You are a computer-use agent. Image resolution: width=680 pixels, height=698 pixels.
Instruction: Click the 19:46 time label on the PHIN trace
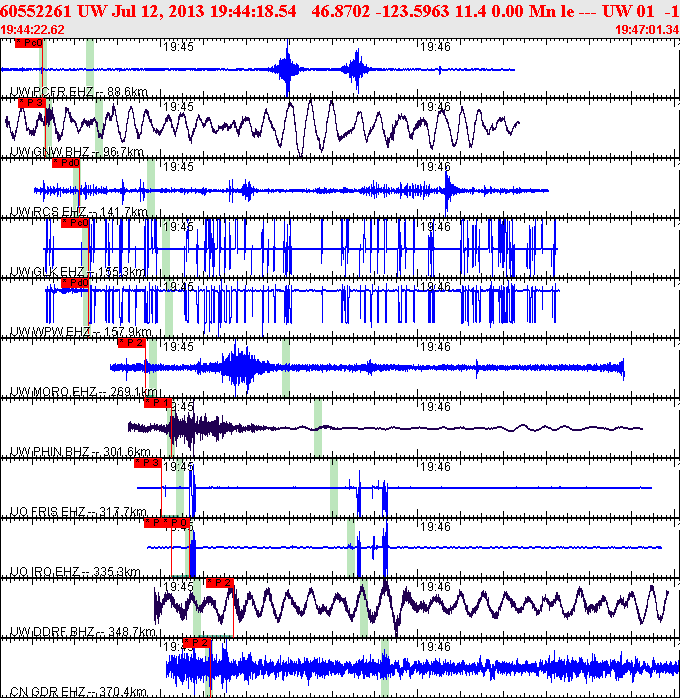[436, 407]
